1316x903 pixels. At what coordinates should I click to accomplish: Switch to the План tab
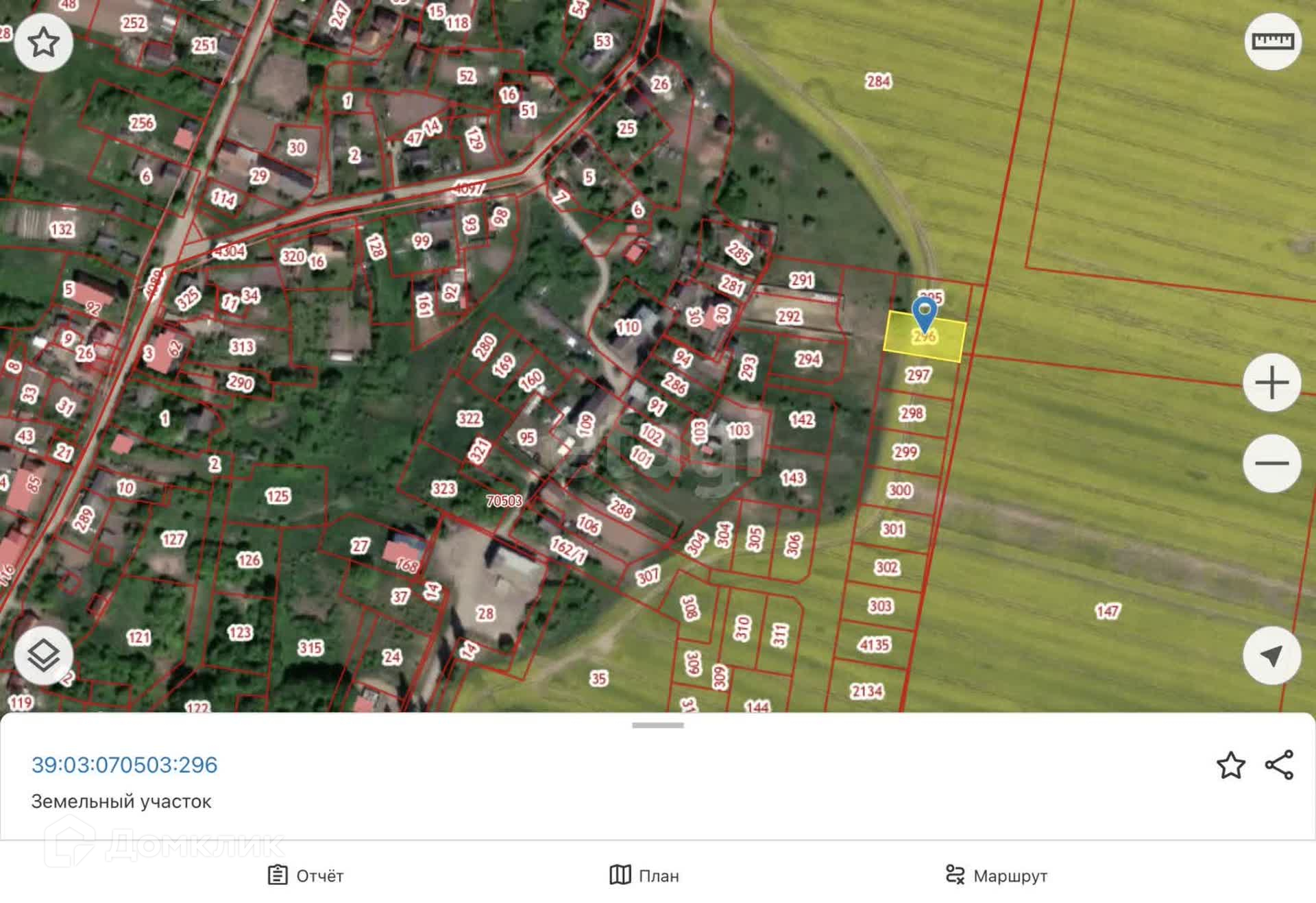click(644, 875)
